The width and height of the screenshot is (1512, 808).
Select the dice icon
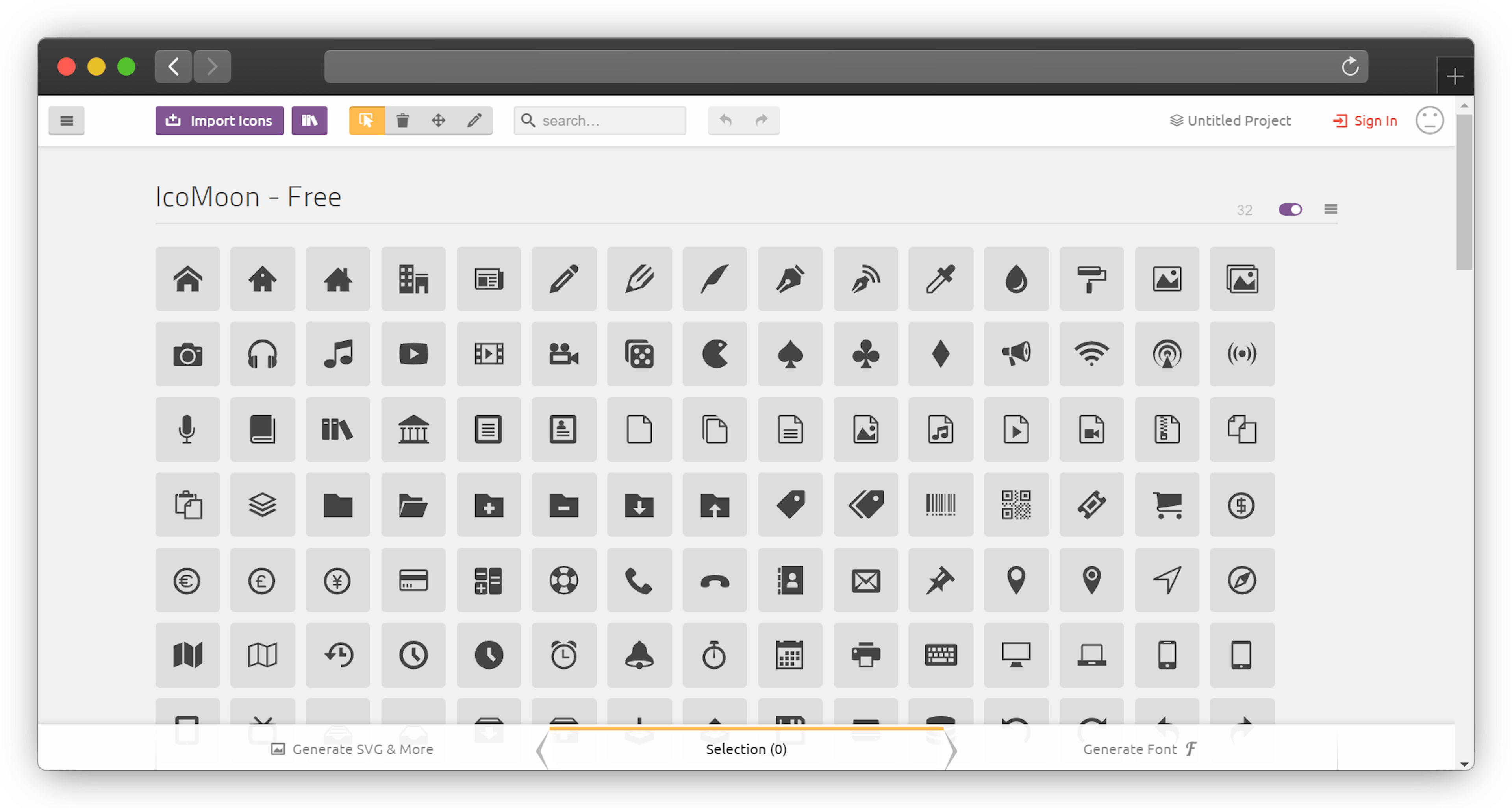pos(639,354)
